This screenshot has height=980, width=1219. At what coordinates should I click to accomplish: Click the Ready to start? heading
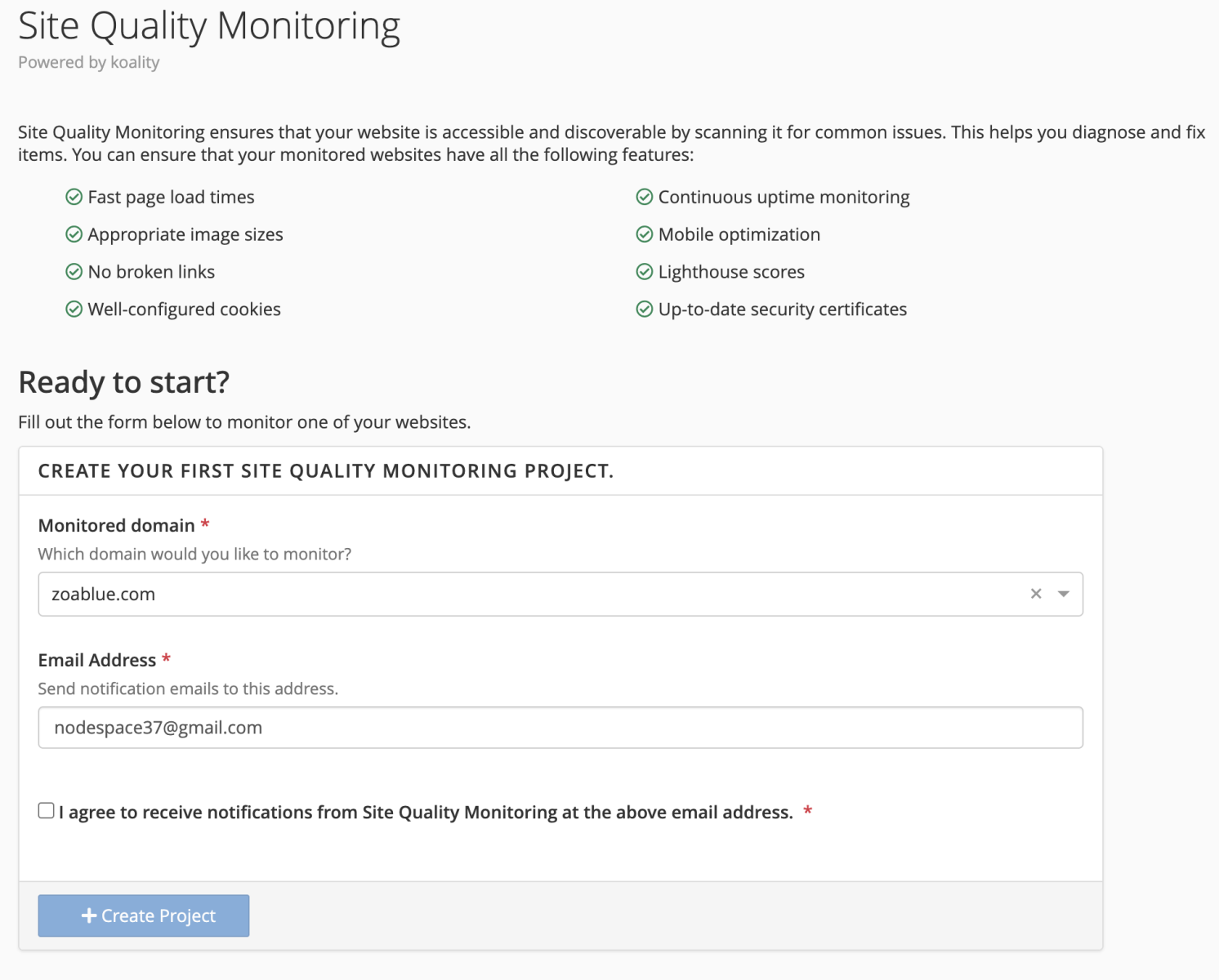[123, 382]
